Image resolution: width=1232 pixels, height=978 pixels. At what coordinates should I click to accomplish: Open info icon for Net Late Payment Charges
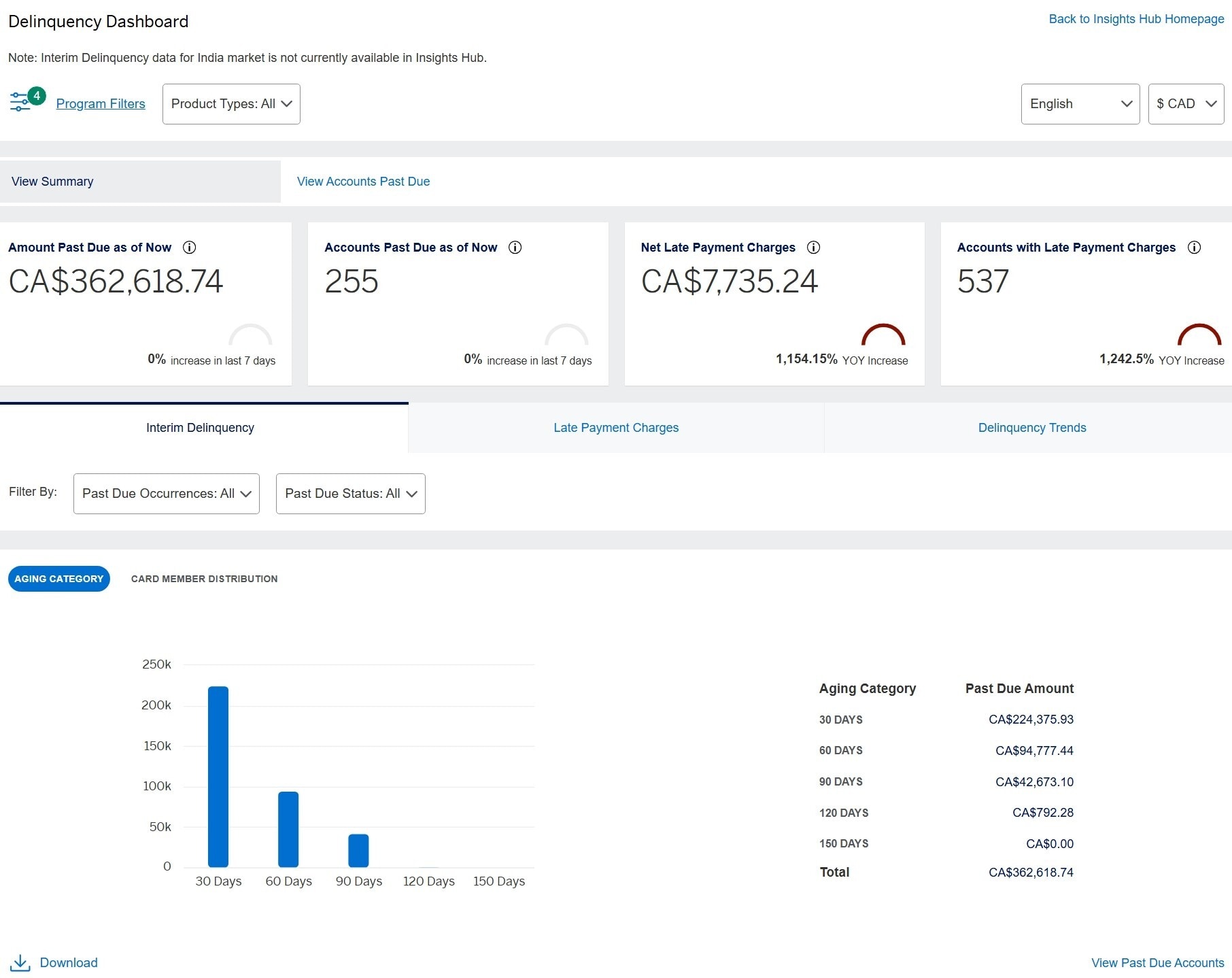click(x=813, y=248)
